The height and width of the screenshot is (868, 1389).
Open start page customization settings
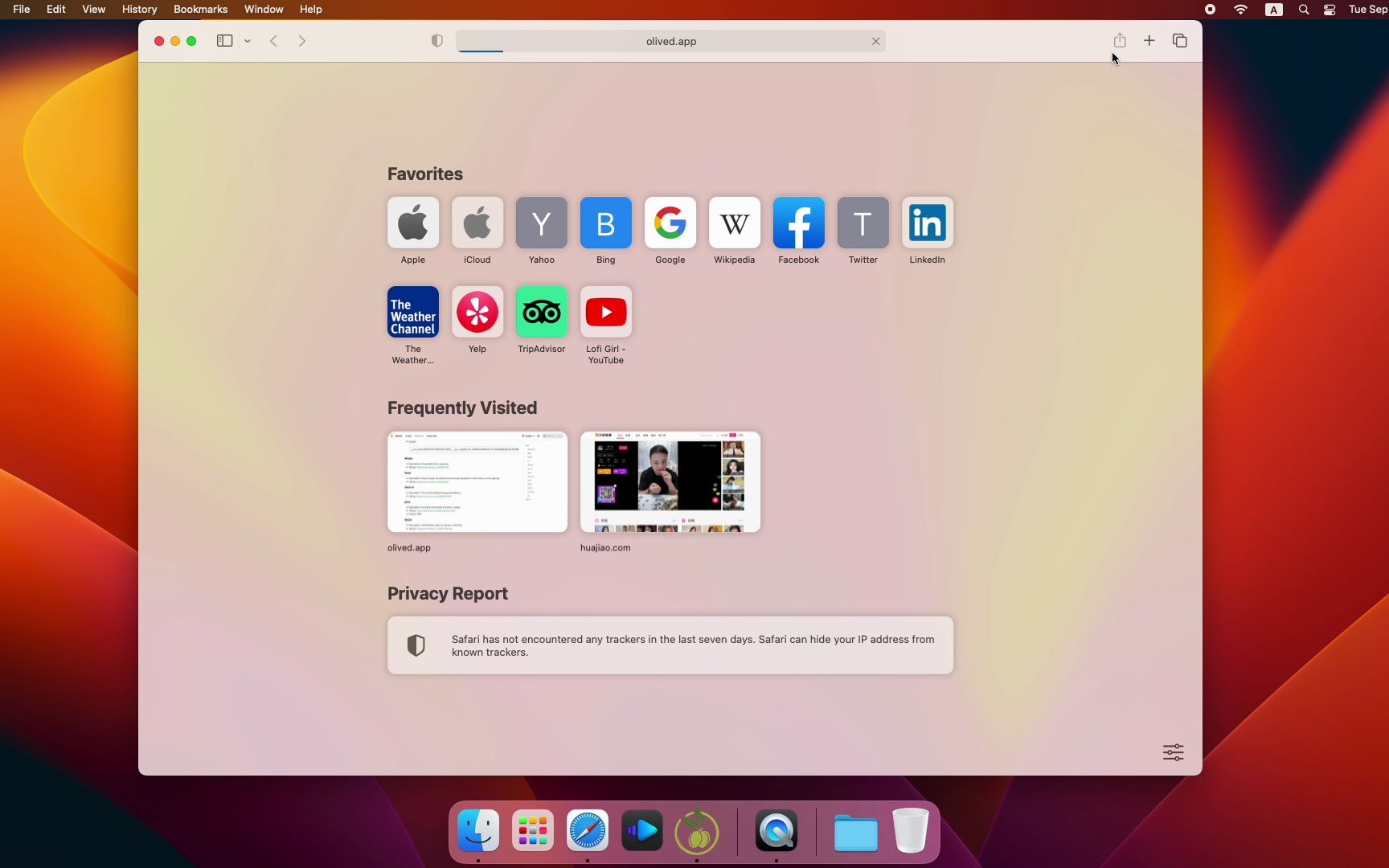(x=1174, y=752)
